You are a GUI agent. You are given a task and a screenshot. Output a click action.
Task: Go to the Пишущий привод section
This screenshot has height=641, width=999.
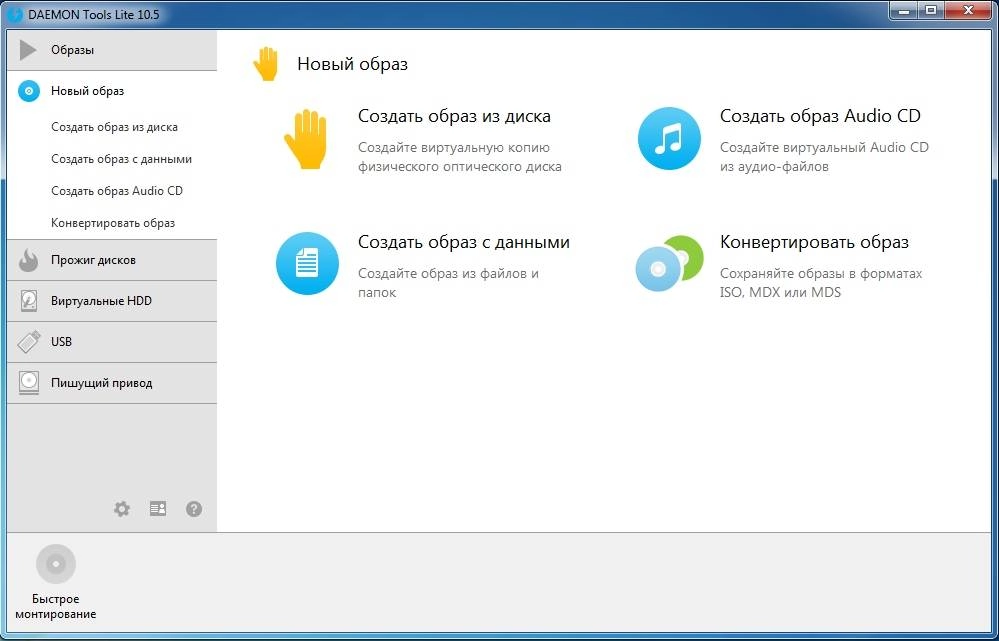[111, 383]
